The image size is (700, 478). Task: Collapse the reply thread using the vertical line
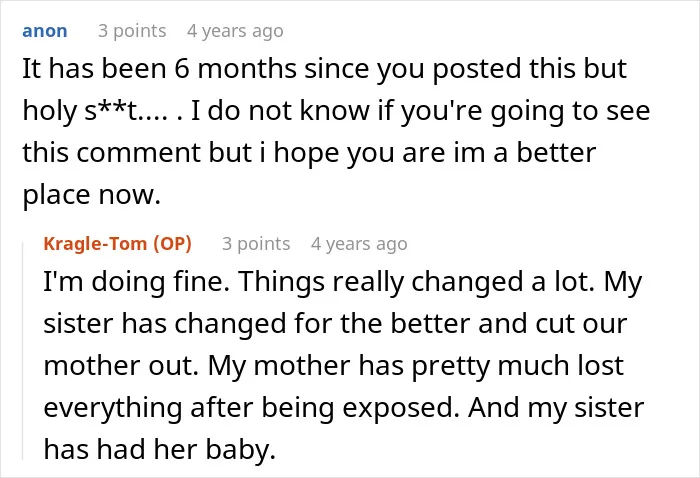(x=23, y=350)
